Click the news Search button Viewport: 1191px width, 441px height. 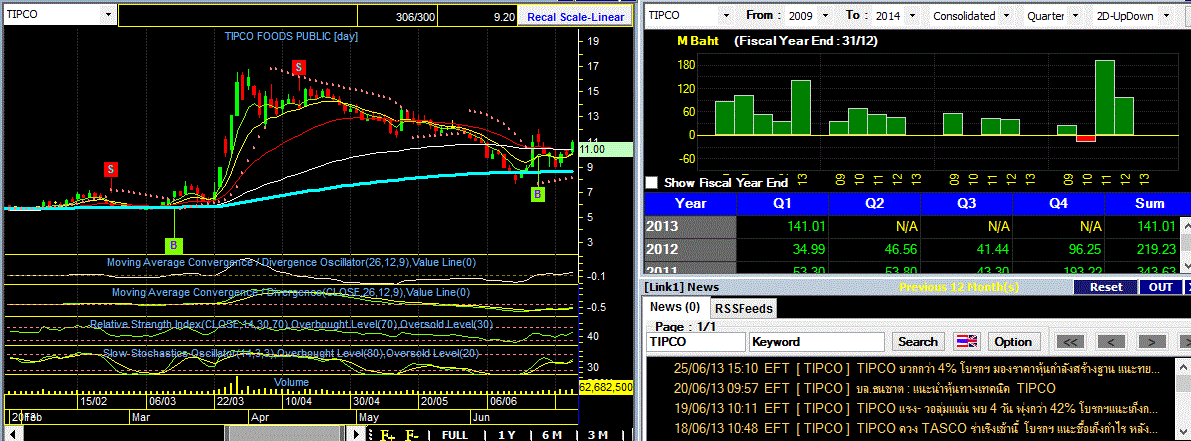tap(918, 342)
